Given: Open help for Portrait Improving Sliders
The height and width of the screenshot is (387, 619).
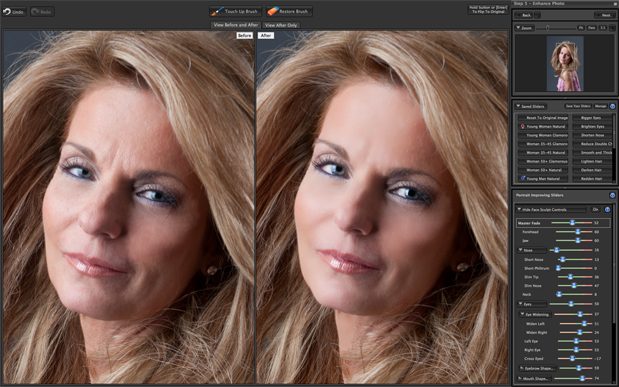Looking at the screenshot, I should click(x=612, y=195).
